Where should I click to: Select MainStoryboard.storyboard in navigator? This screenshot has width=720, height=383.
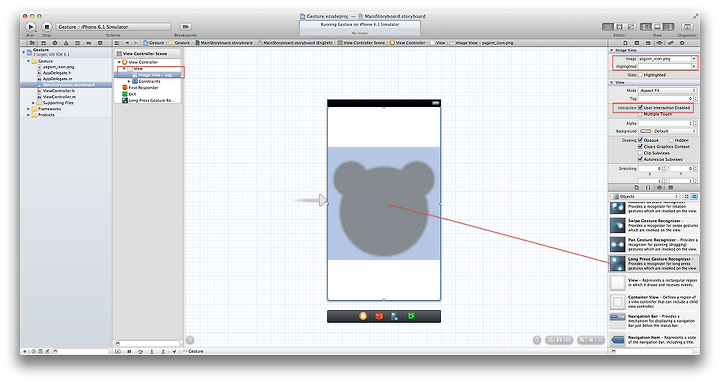coord(66,85)
